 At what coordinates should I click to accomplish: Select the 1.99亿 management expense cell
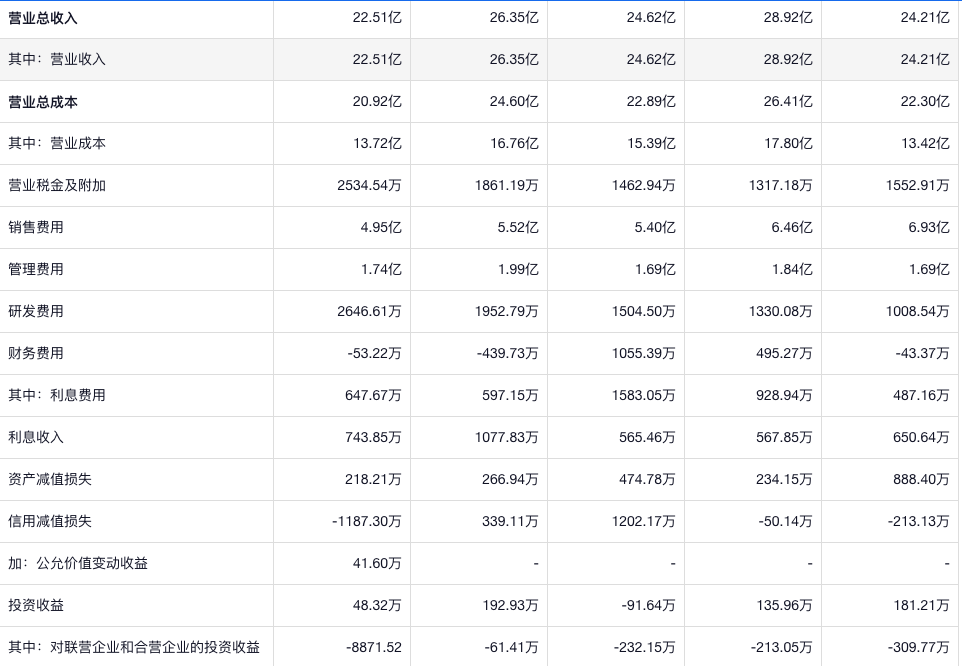(518, 270)
